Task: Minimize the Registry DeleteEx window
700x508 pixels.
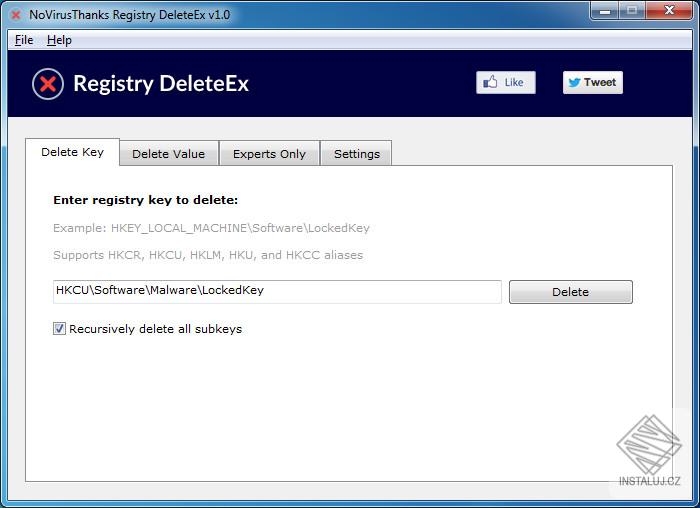Action: point(605,11)
